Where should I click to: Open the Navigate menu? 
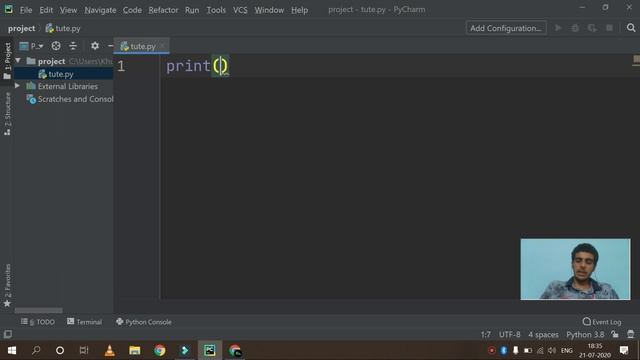[100, 10]
